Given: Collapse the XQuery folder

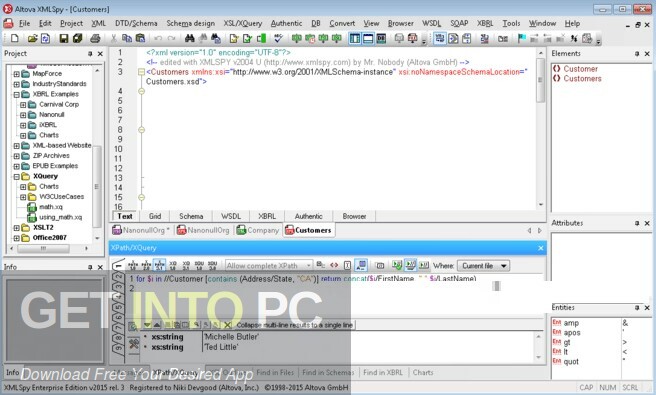Looking at the screenshot, I should [x=16, y=177].
